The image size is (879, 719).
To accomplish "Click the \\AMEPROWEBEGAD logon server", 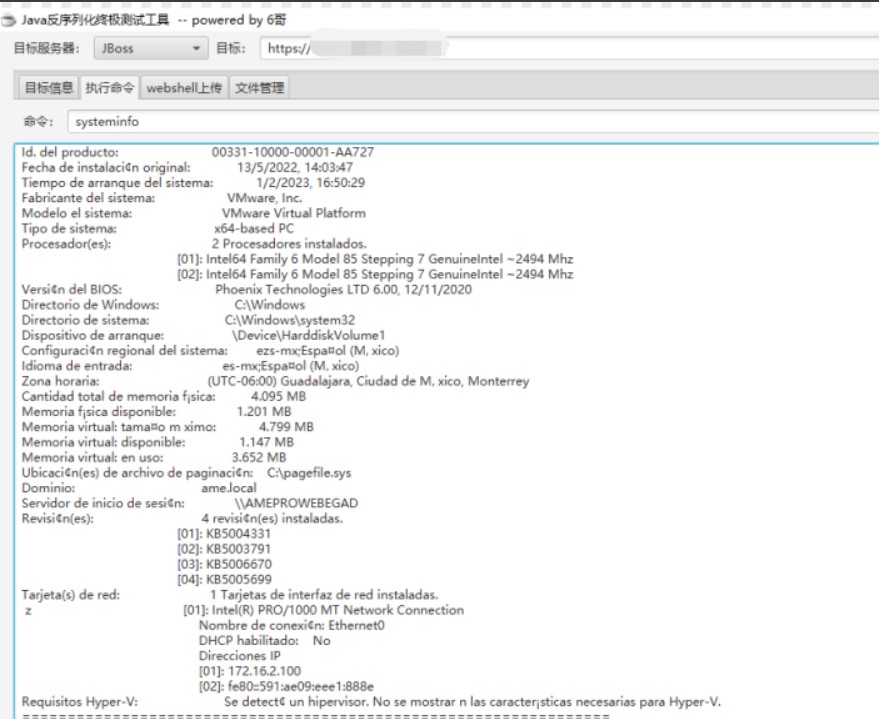I will [x=297, y=503].
